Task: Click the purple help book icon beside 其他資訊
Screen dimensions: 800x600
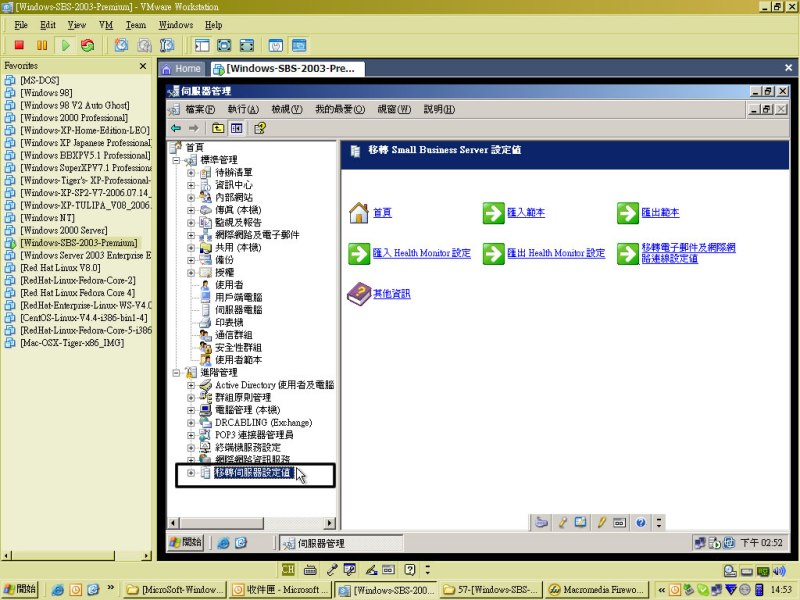Action: tap(359, 294)
